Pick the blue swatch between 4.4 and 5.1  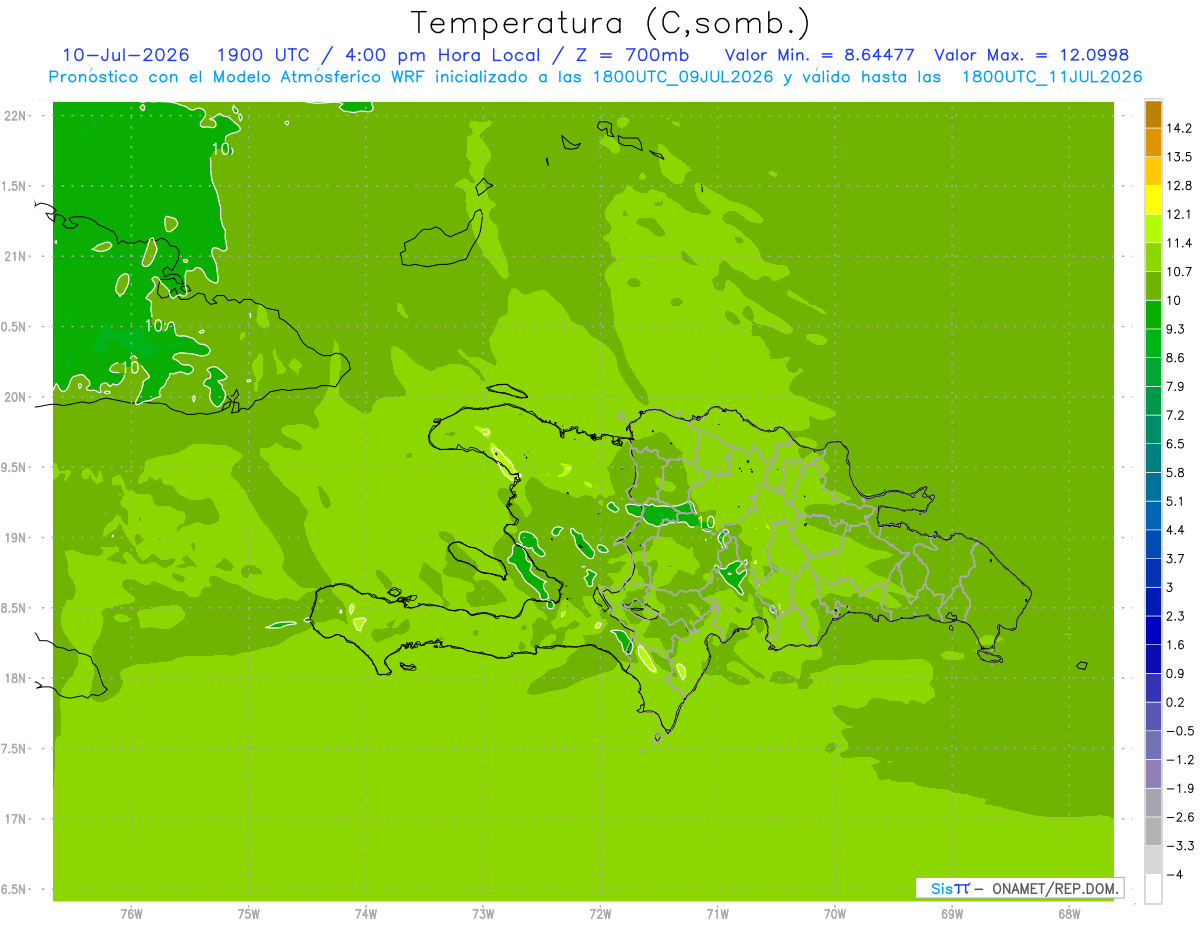click(x=1153, y=515)
